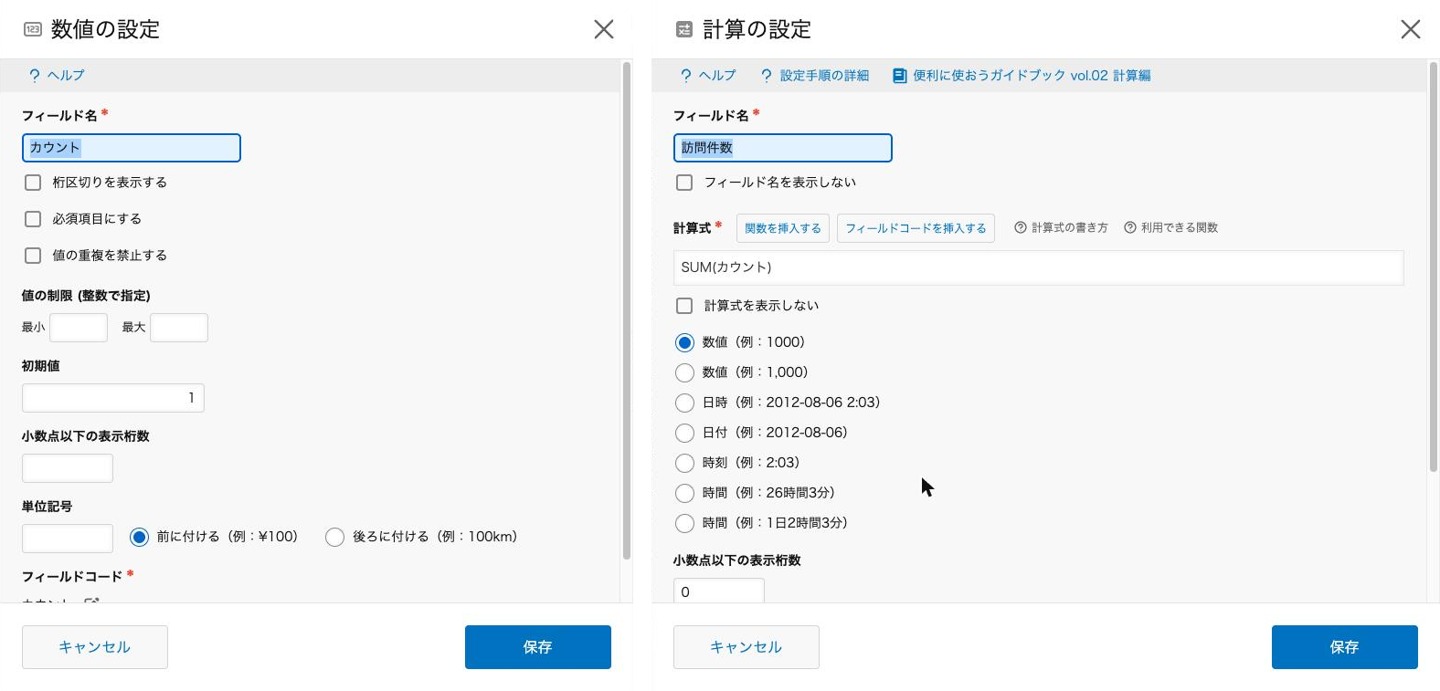The height and width of the screenshot is (691, 1440).
Task: Choose 数値（例：1,000） format
Action: pyautogui.click(x=685, y=372)
